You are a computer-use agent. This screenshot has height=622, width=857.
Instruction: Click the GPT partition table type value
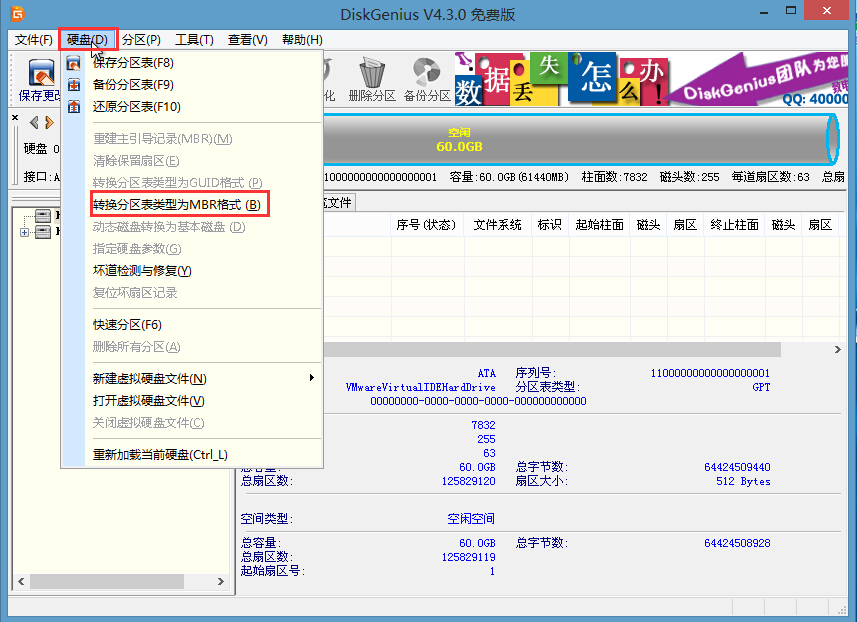click(x=761, y=387)
